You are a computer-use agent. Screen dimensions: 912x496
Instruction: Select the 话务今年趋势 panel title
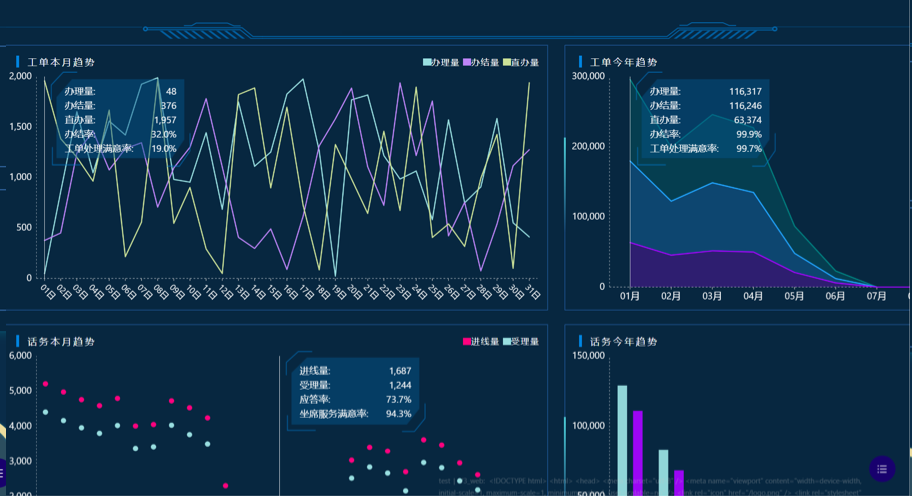(x=624, y=341)
